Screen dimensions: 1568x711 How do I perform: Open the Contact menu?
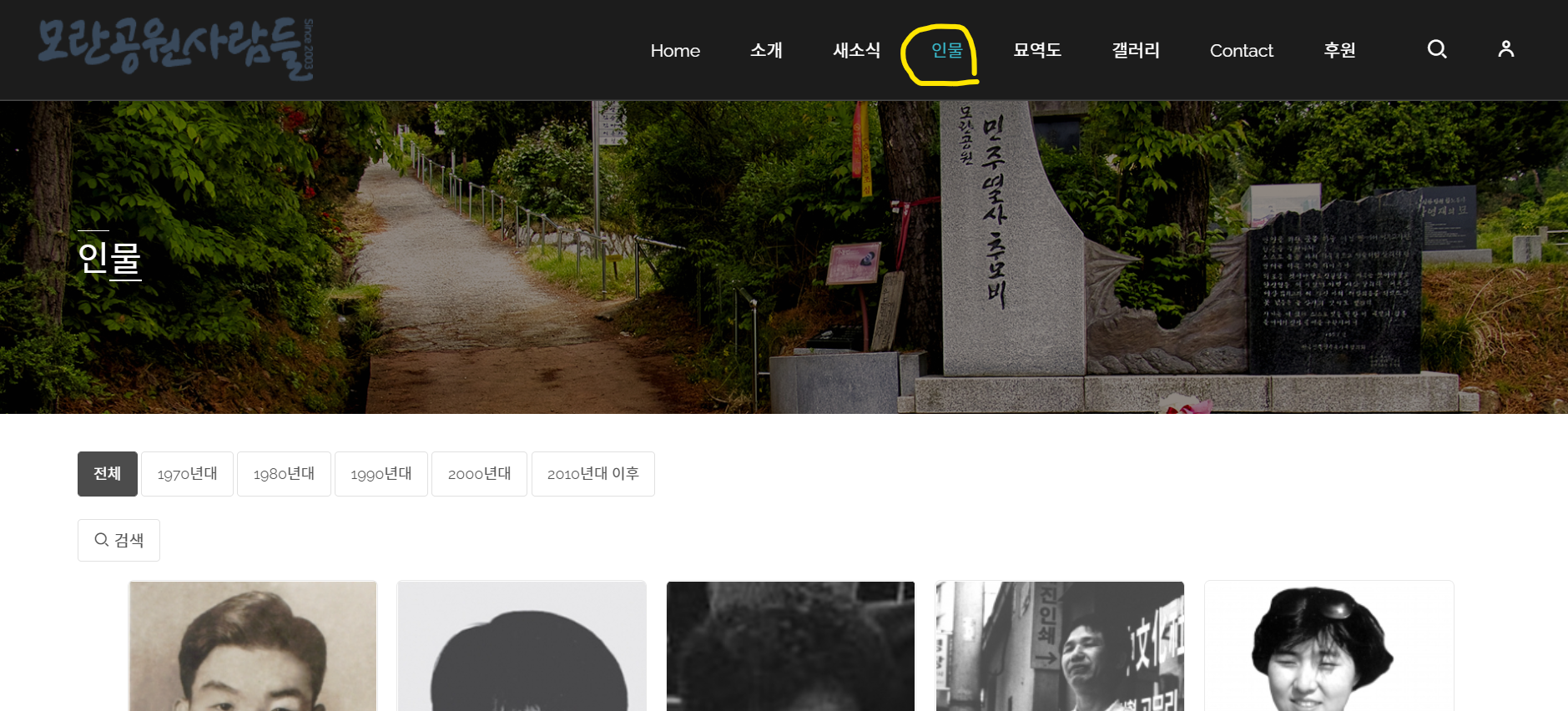click(1242, 50)
